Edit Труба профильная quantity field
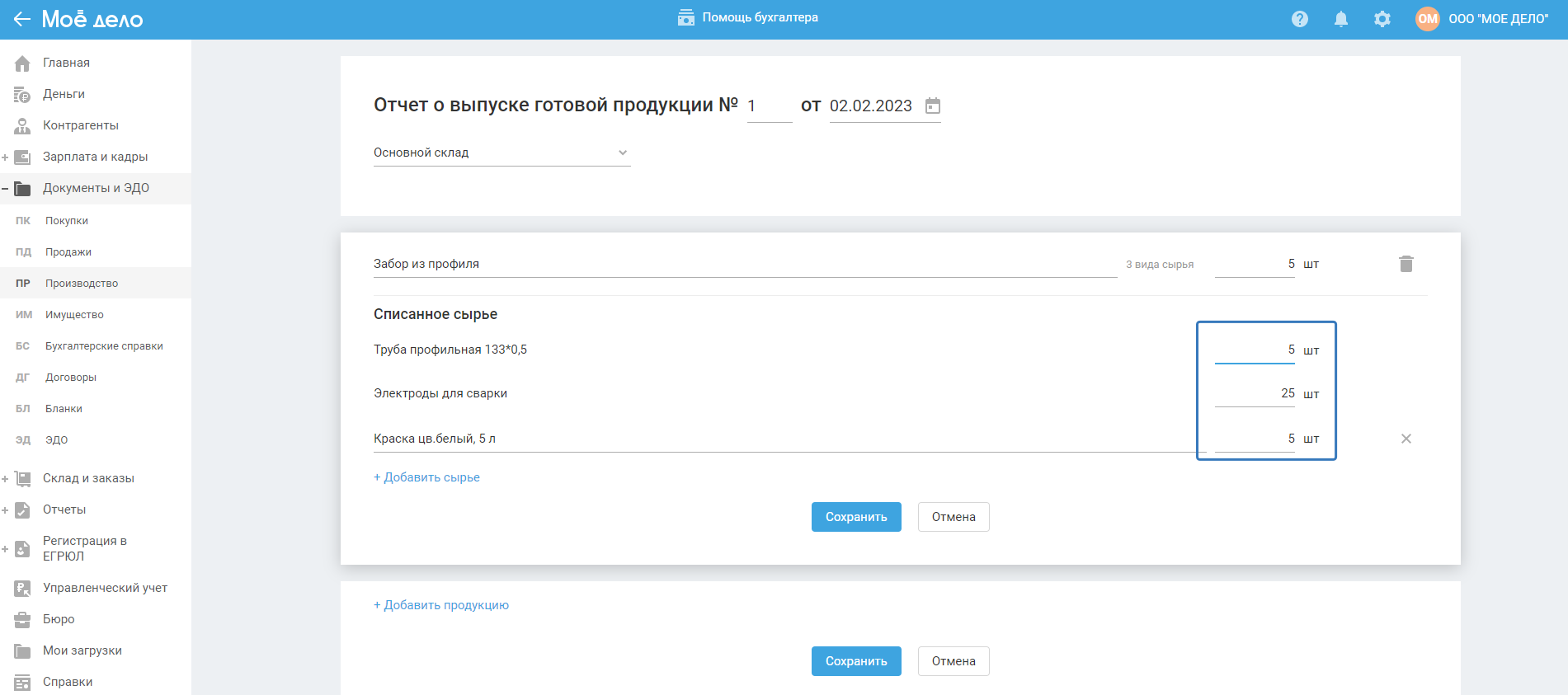This screenshot has height=695, width=1568. pos(1255,350)
